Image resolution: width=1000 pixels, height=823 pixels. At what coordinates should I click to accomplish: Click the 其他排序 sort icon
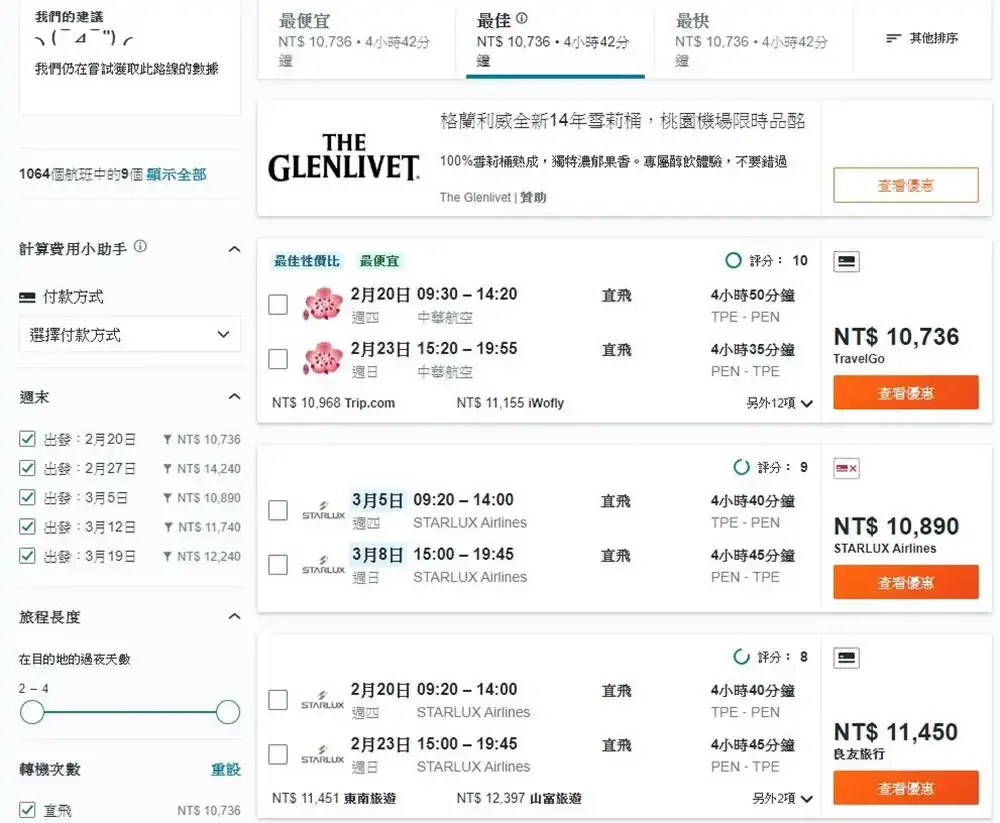(x=893, y=38)
